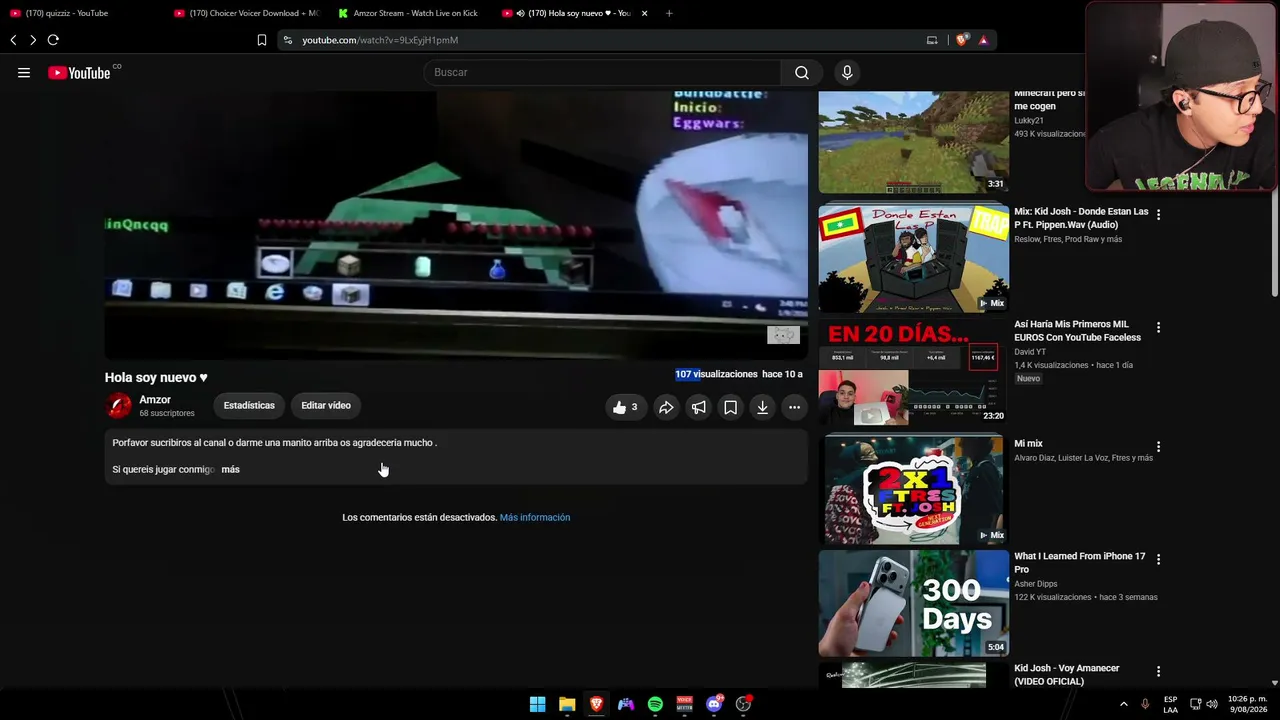The width and height of the screenshot is (1280, 720).
Task: Click the megaphone promote icon
Action: pos(698,407)
